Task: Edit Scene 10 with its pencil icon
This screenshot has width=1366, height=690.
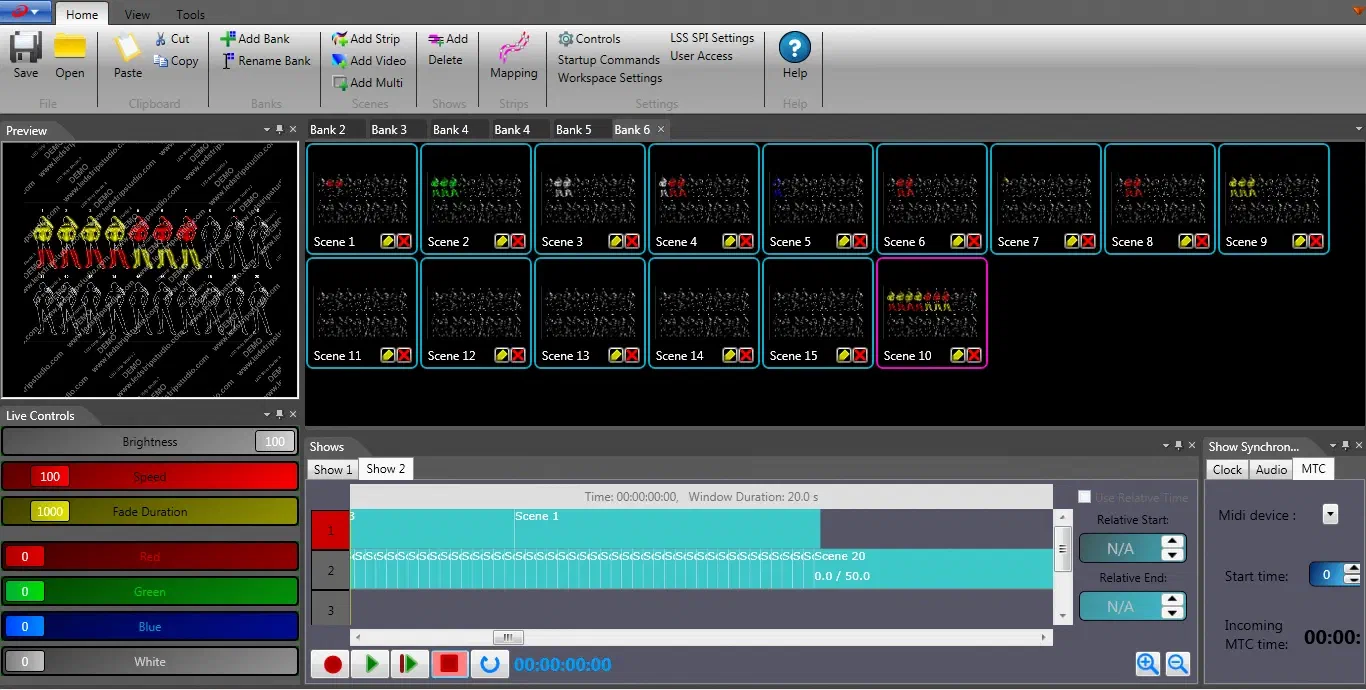Action: 957,356
